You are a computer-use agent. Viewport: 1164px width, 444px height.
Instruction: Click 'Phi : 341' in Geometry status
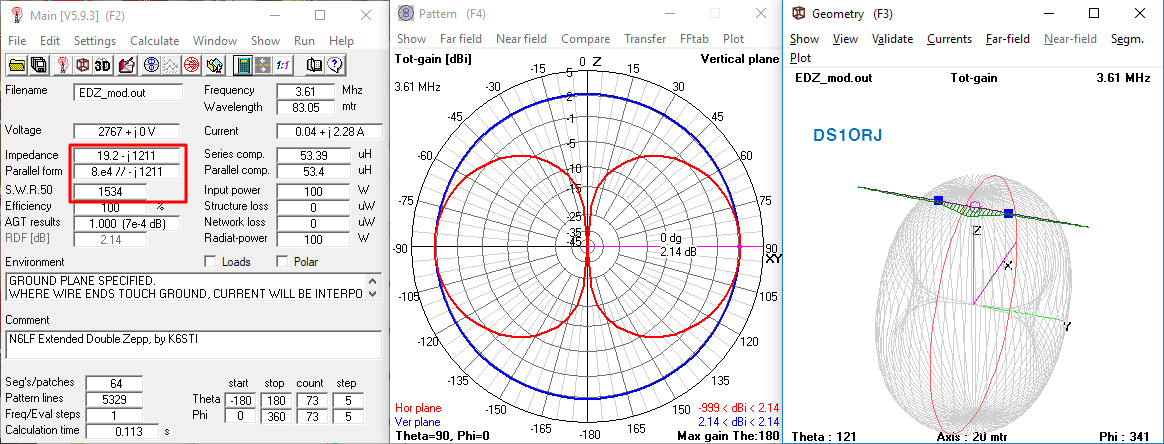[x=1125, y=437]
